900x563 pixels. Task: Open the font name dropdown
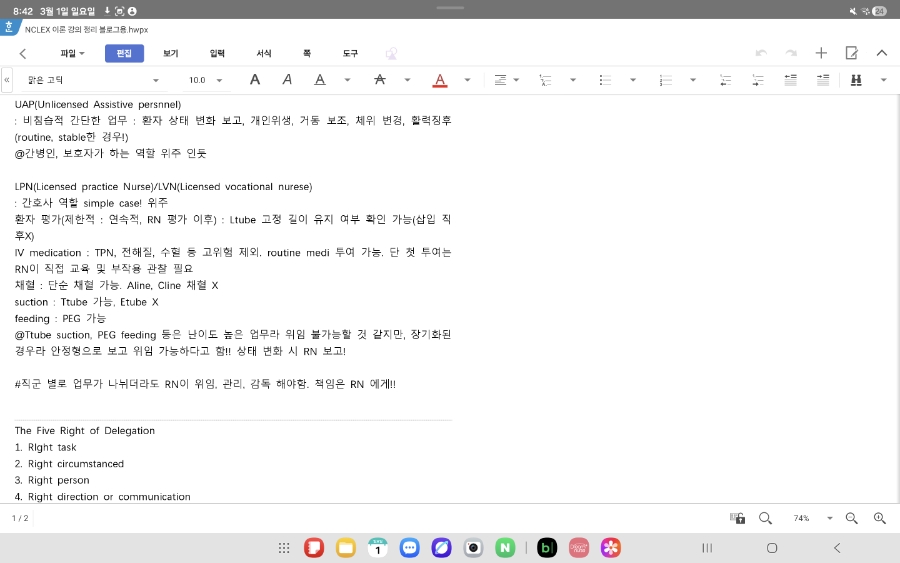point(155,80)
